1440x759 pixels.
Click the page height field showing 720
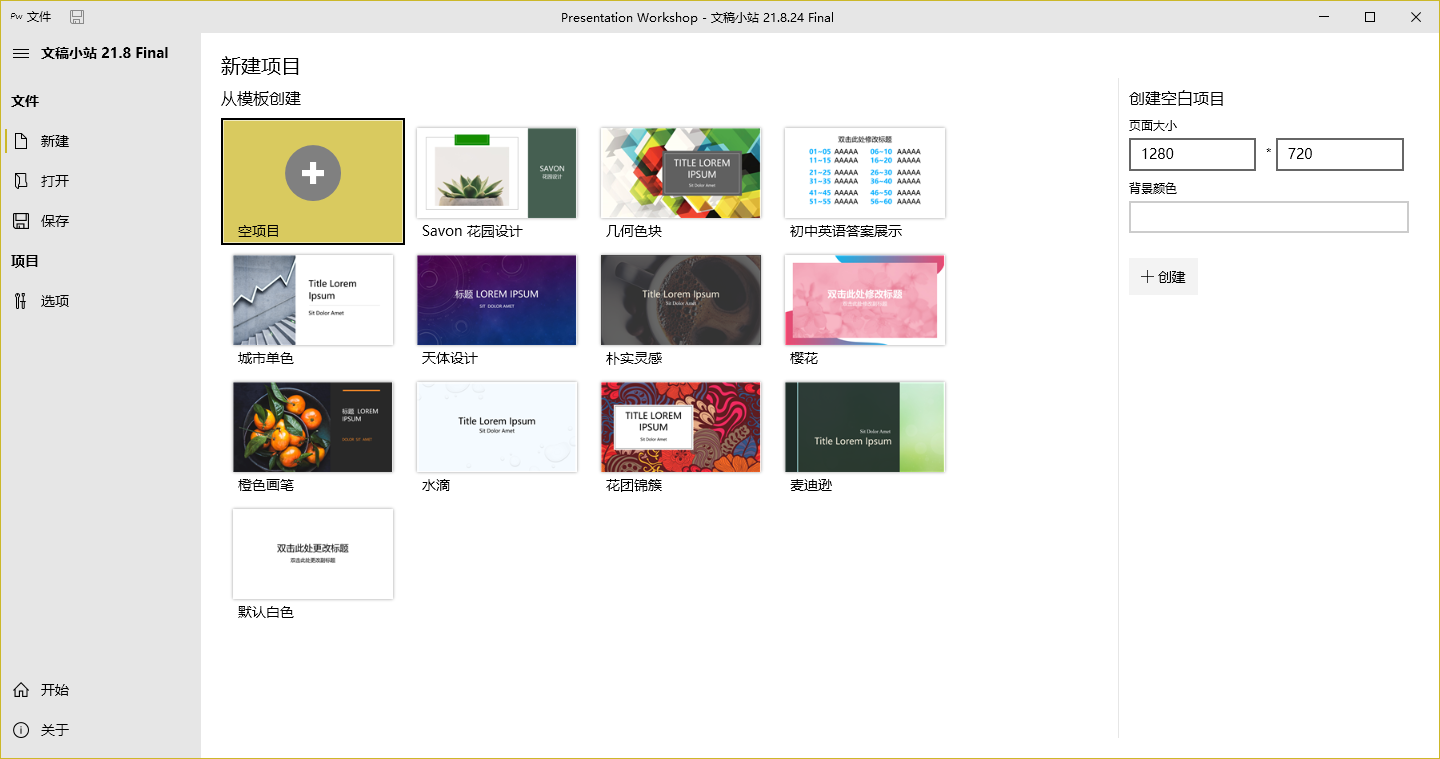[x=1339, y=154]
